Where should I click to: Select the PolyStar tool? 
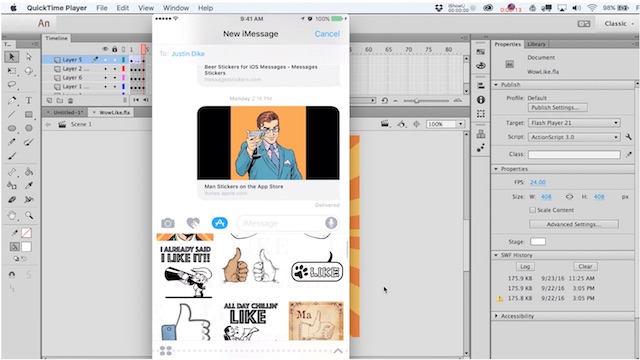(29, 128)
